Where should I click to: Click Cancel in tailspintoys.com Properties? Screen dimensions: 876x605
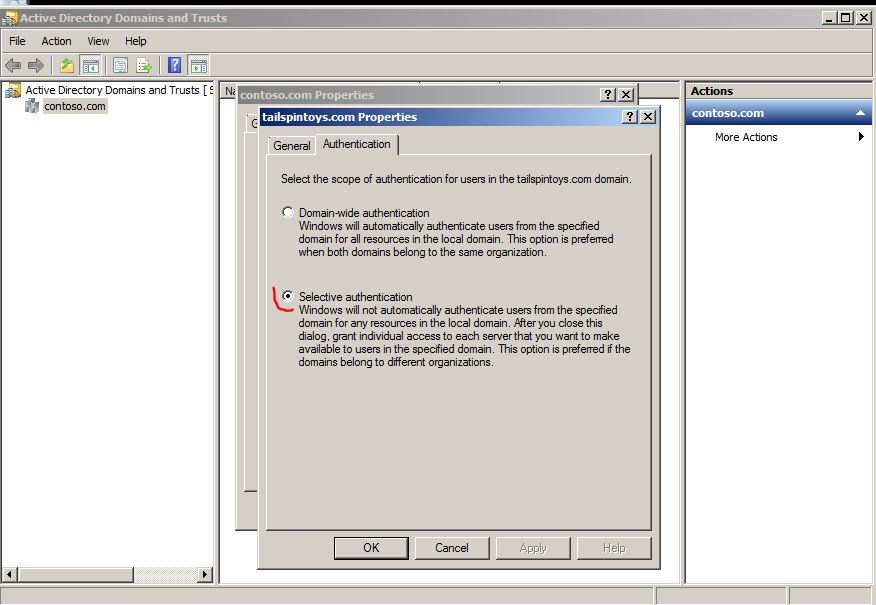click(x=452, y=548)
